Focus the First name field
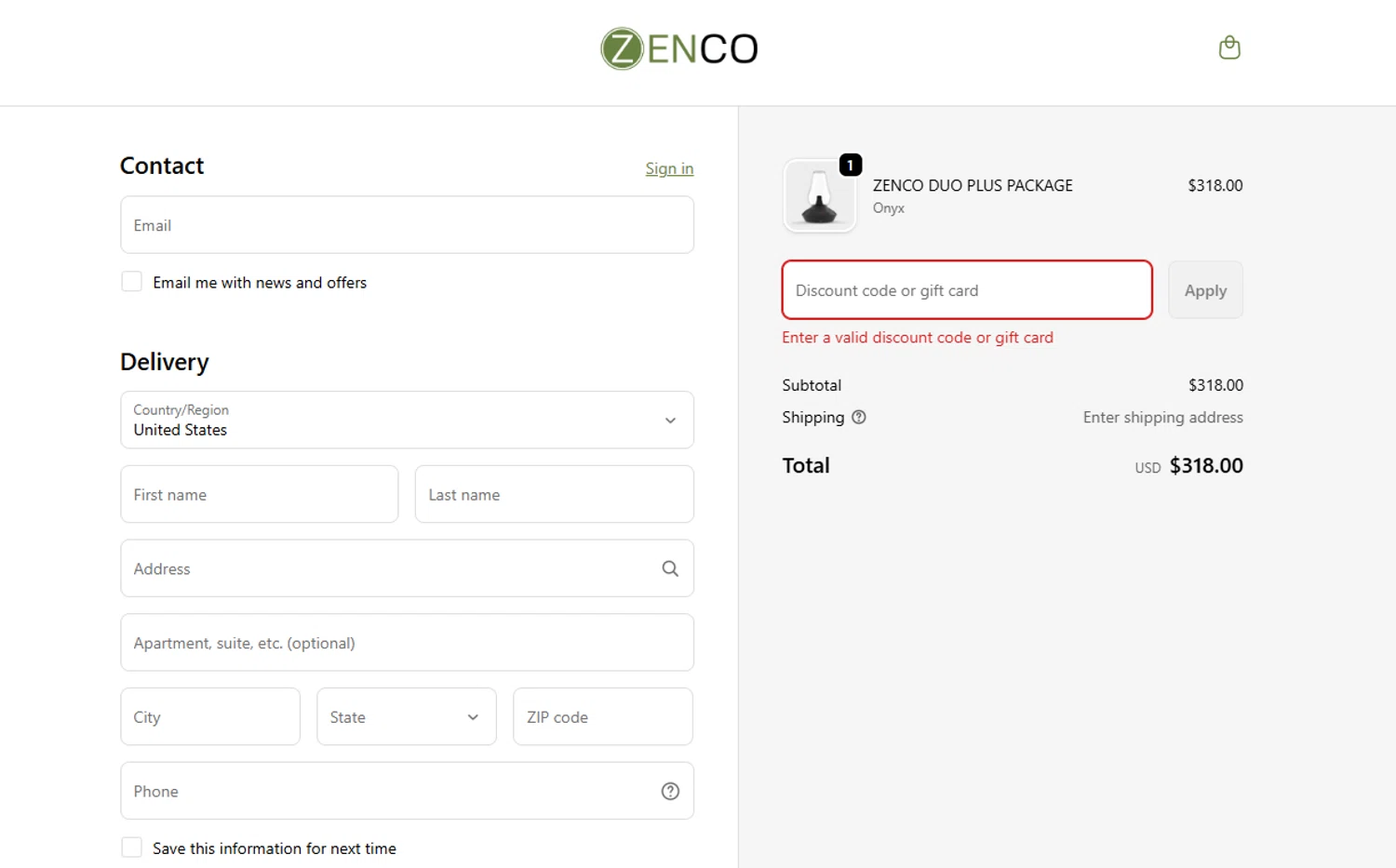The image size is (1396, 868). click(x=260, y=494)
